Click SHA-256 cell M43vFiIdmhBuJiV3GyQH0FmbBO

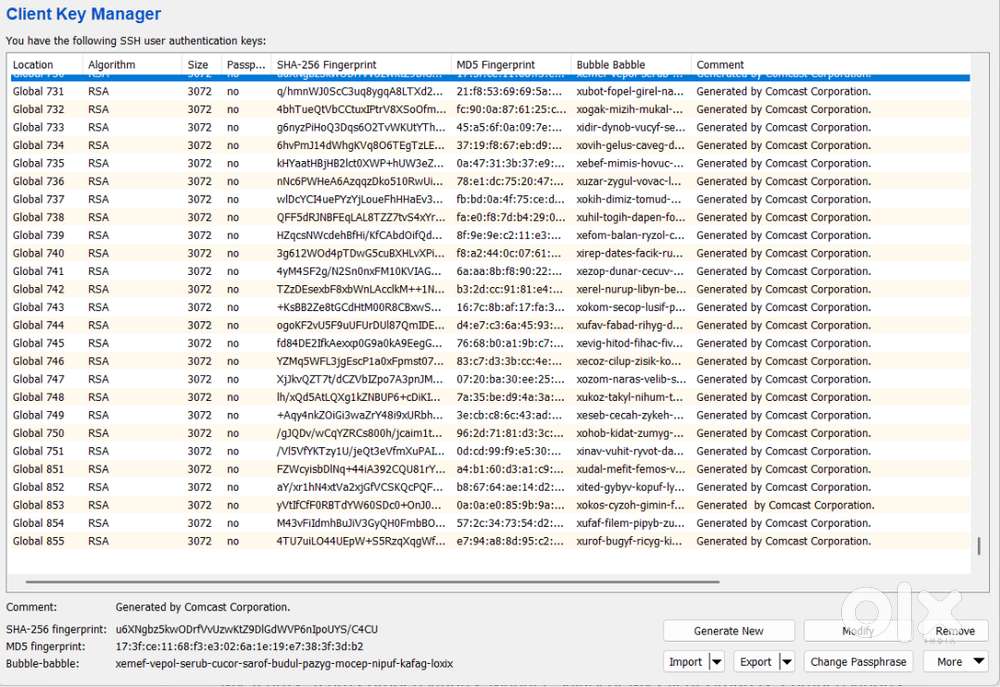click(x=360, y=523)
